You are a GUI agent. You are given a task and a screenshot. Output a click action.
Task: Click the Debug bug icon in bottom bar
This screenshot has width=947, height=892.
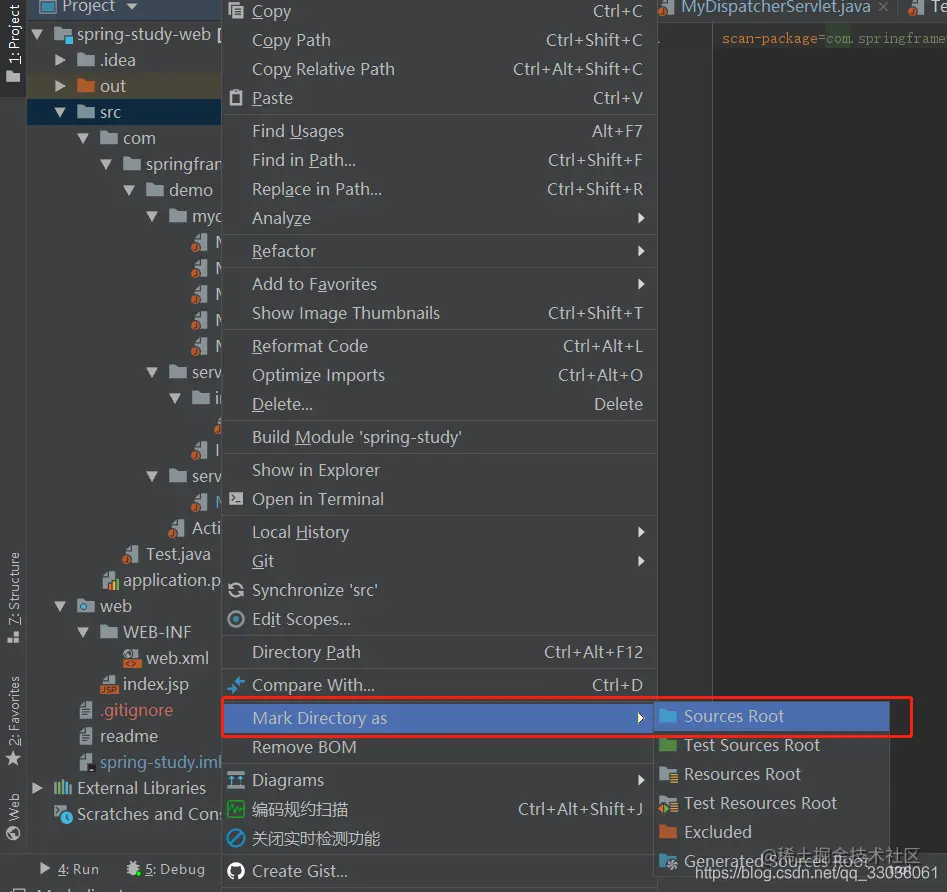coord(133,868)
